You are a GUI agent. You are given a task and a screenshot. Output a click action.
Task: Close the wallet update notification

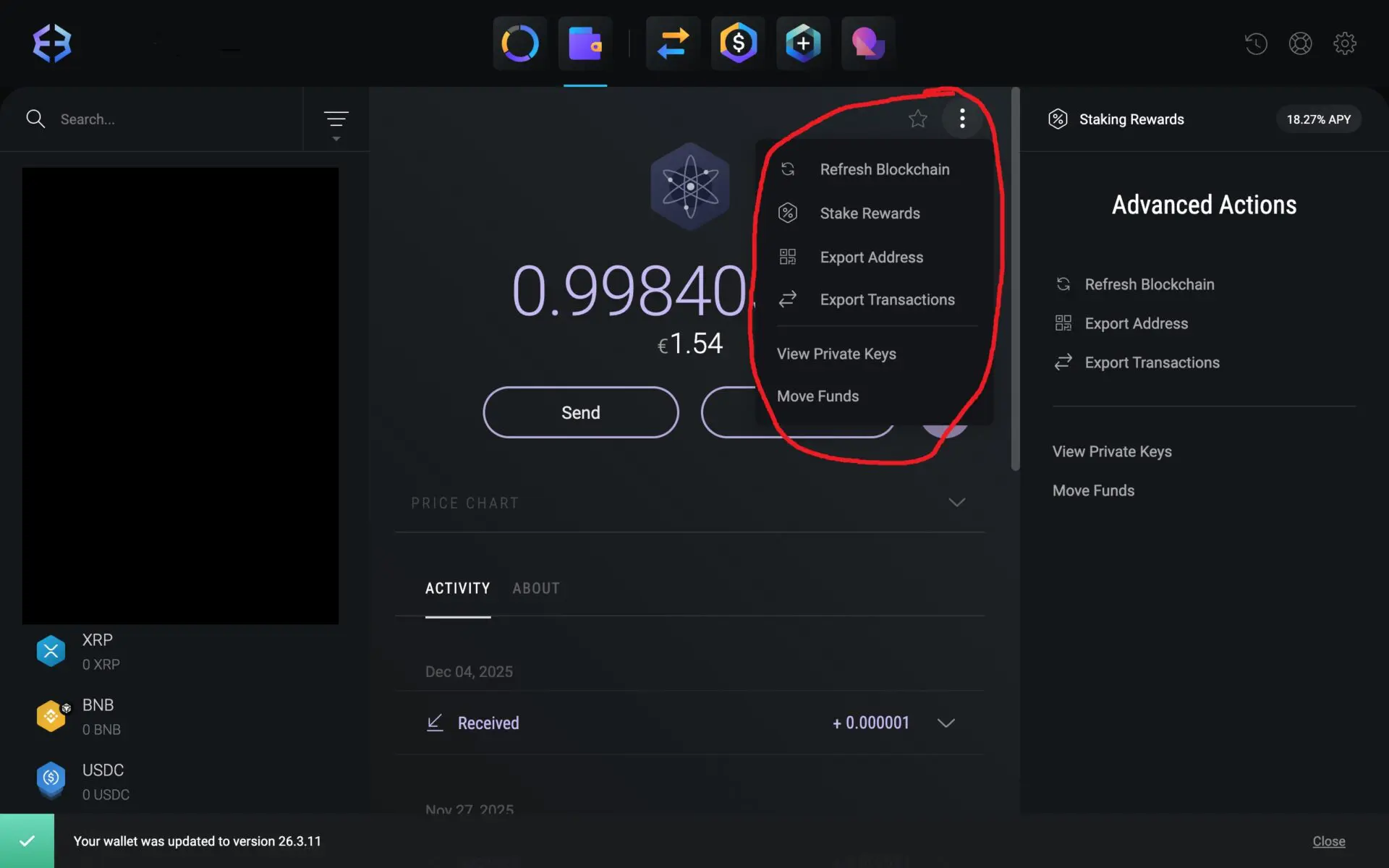tap(1329, 841)
